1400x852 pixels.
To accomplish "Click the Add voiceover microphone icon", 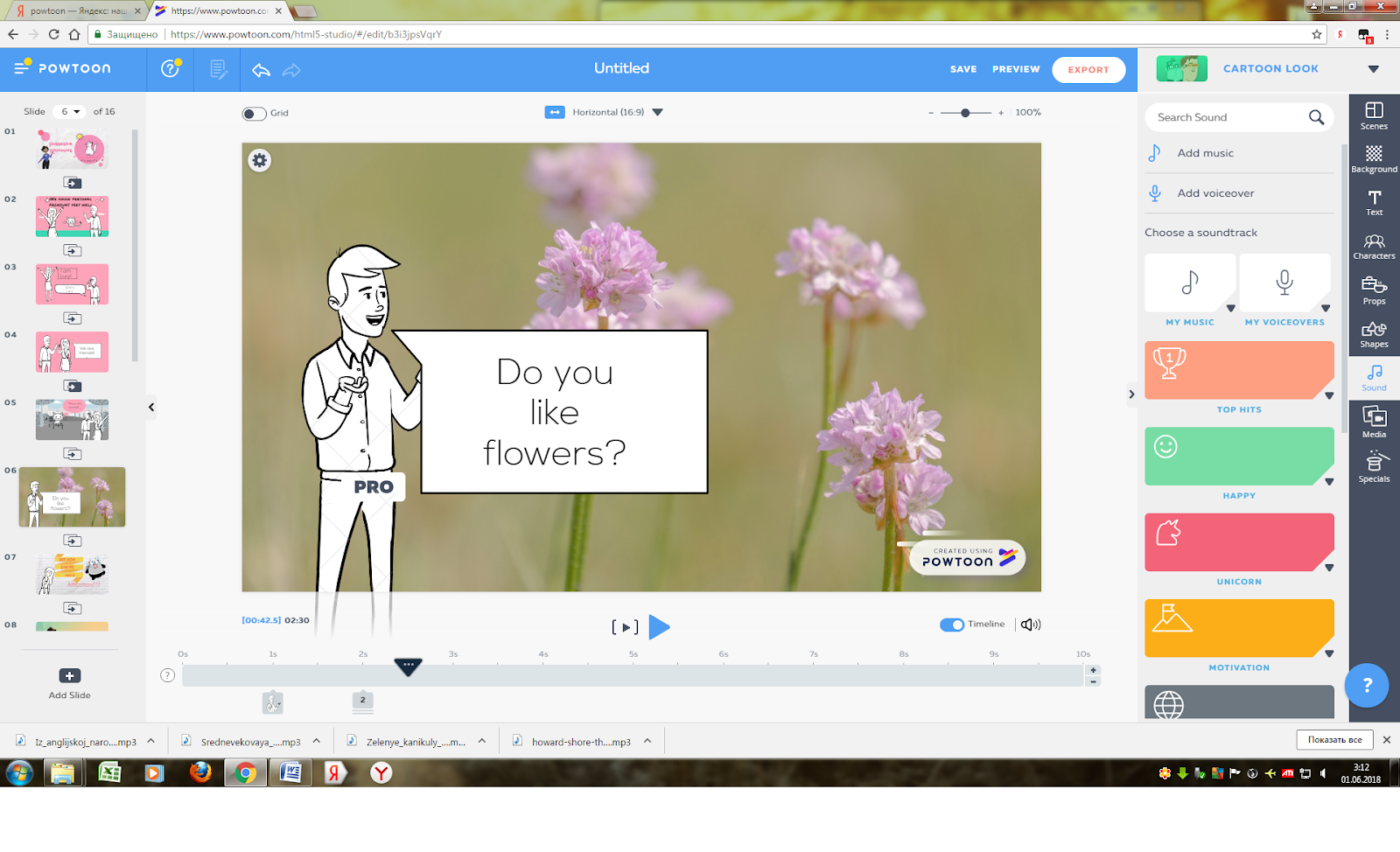I will point(1155,193).
